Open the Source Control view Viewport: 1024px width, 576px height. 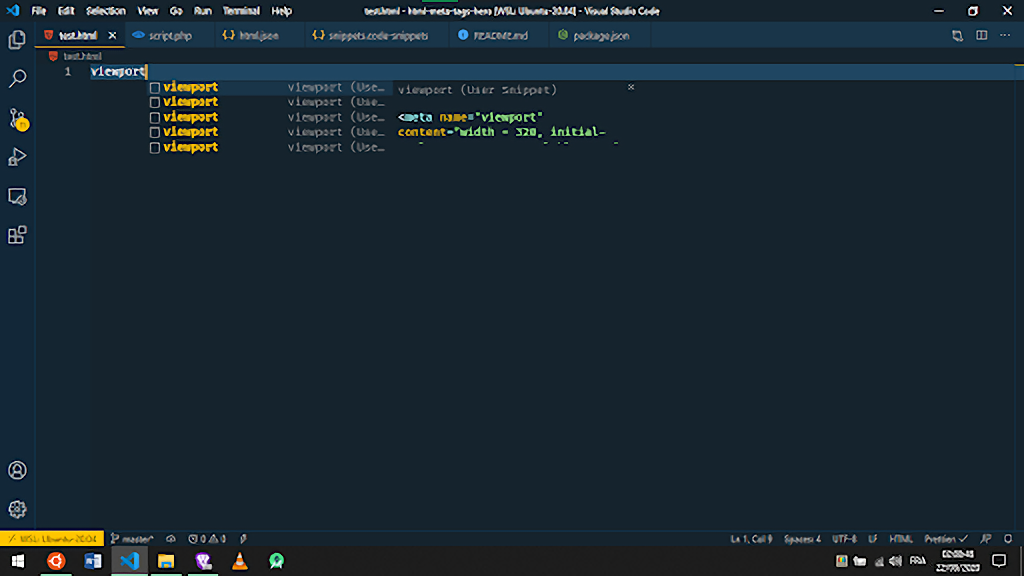click(x=18, y=118)
